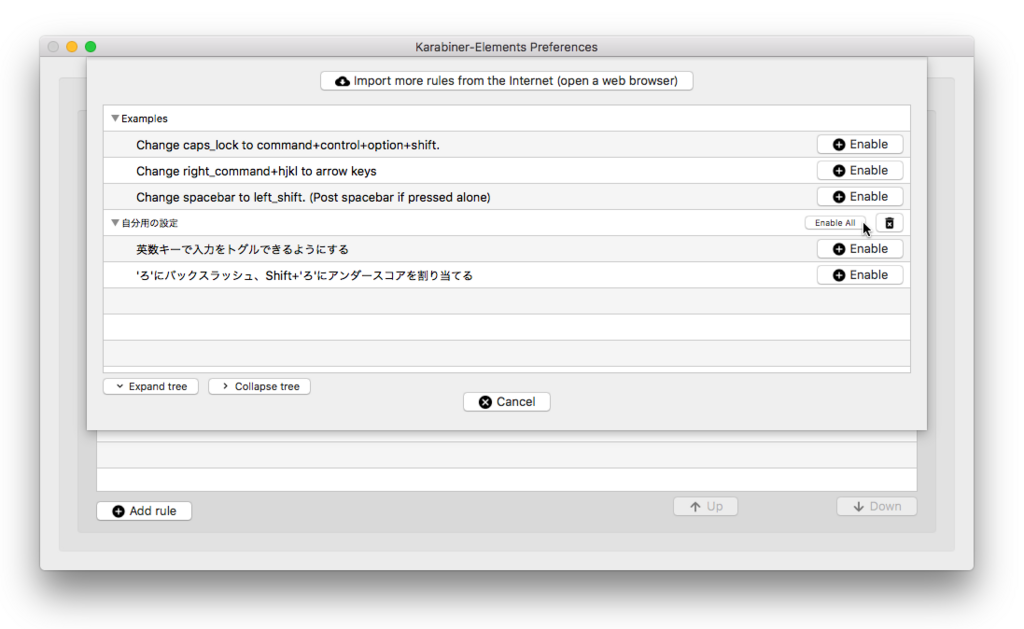
Task: Click the Up button
Action: coord(705,506)
